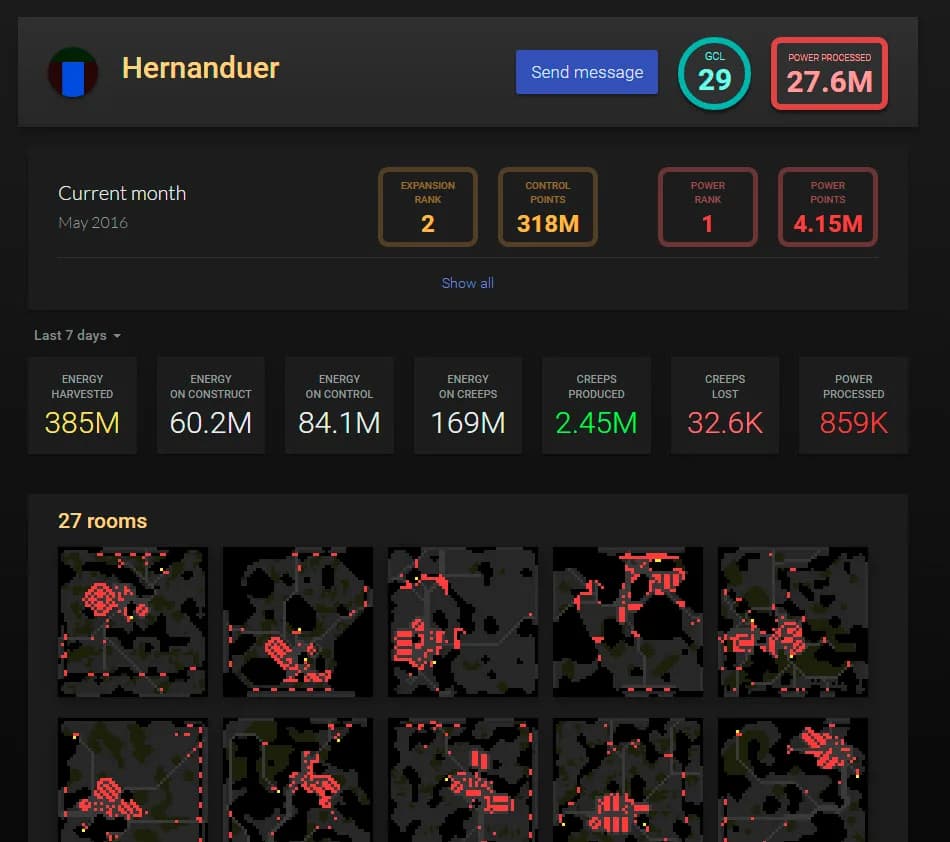Click Energy On Control 84.1M card

[339, 405]
